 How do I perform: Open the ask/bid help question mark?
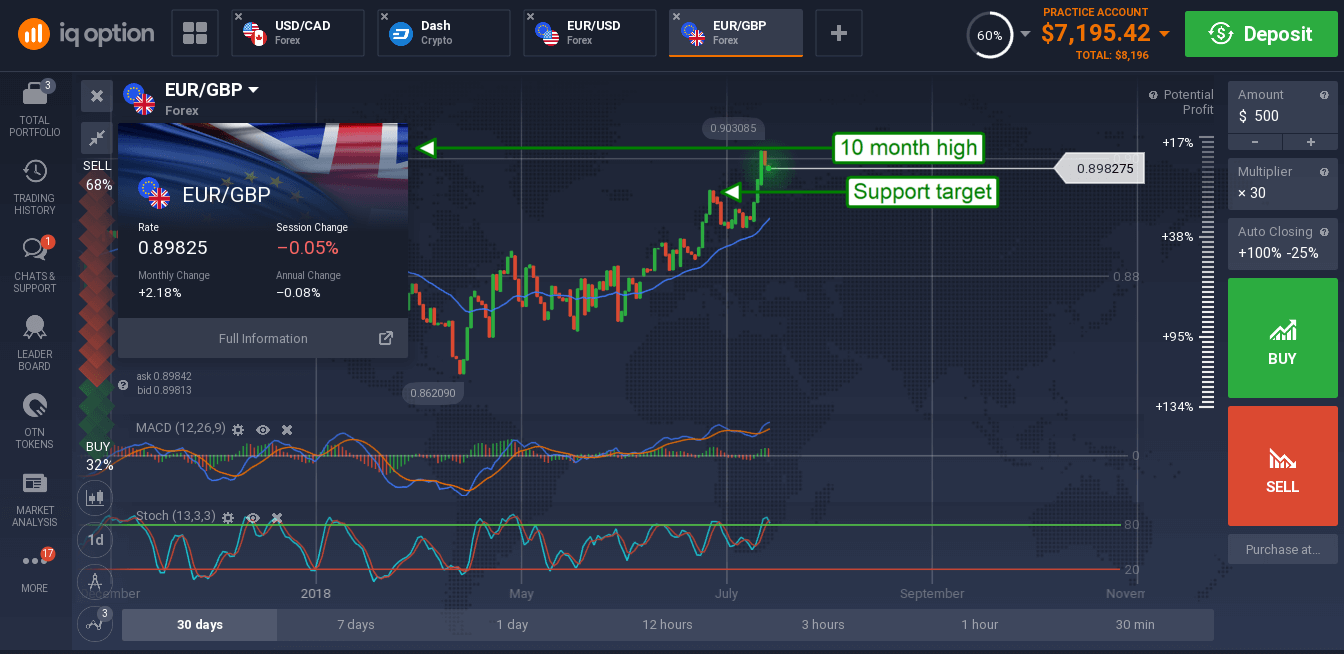pyautogui.click(x=123, y=384)
